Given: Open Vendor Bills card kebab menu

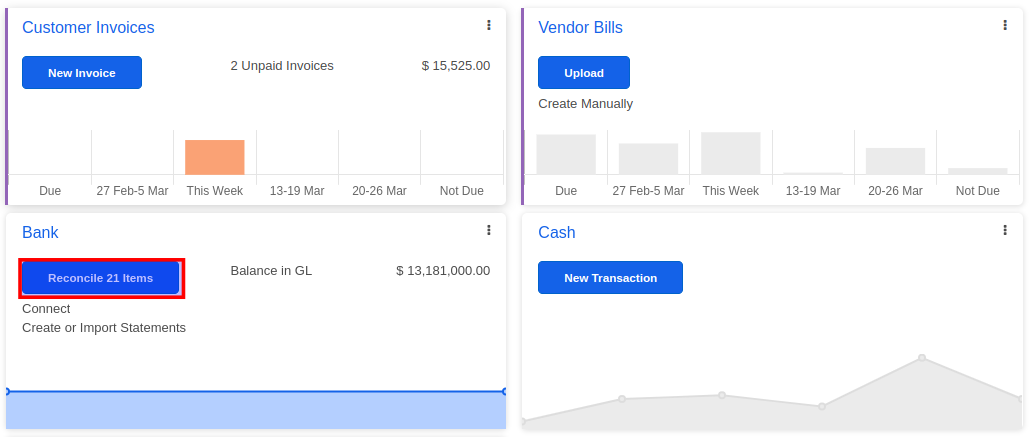Looking at the screenshot, I should coord(1005,25).
